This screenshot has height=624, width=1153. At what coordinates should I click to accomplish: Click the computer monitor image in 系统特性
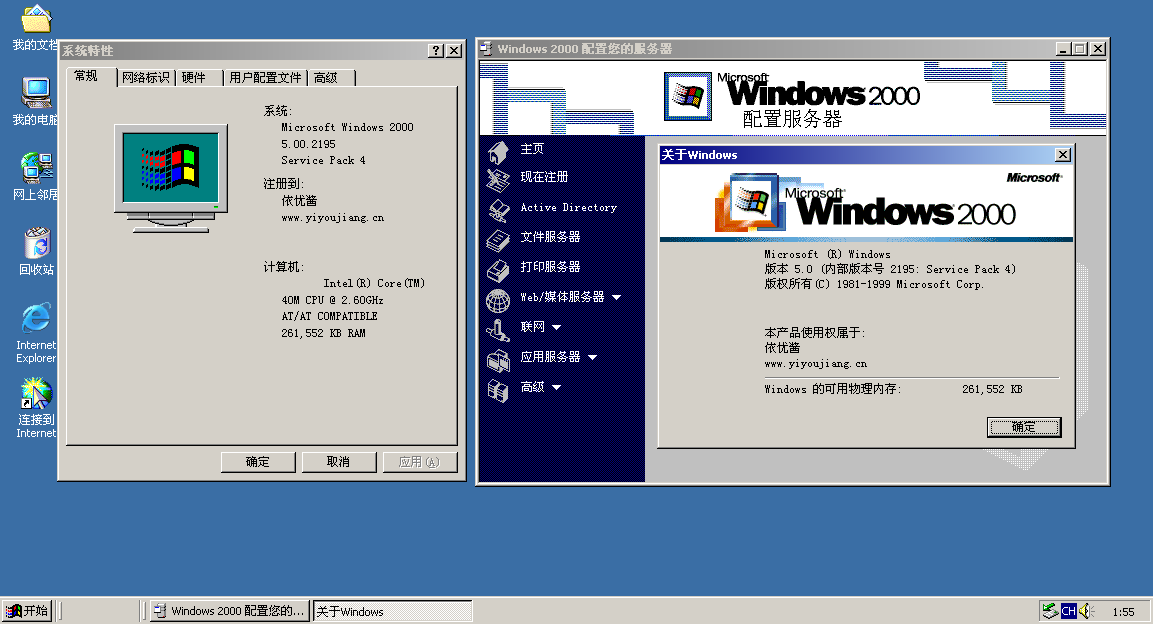coord(171,179)
